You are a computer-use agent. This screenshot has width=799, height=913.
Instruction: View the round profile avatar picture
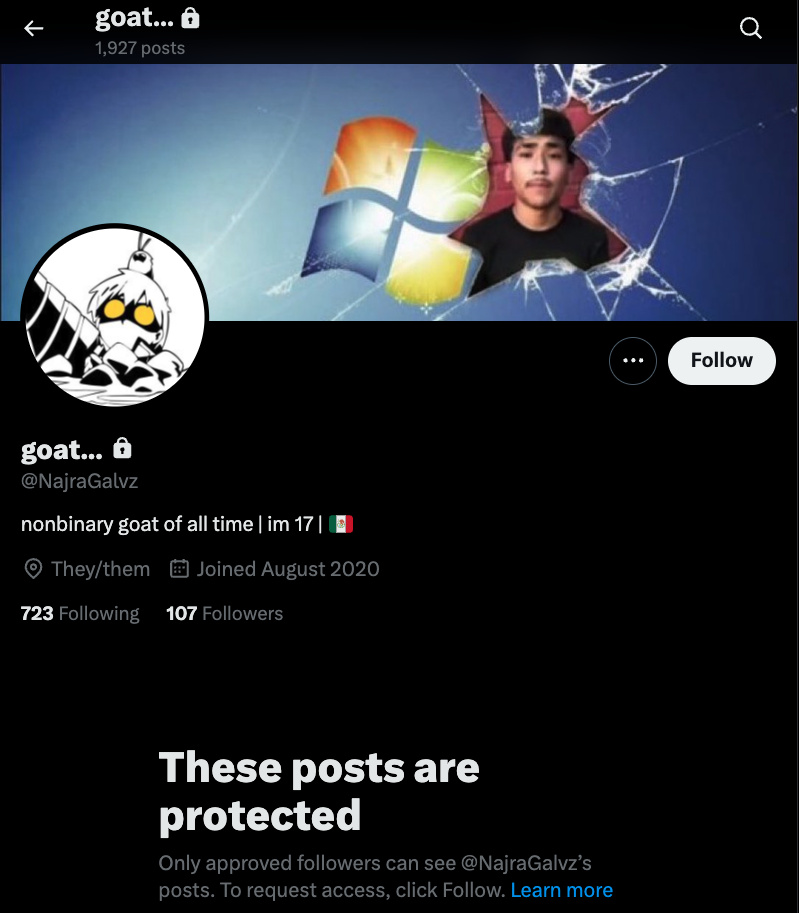(115, 315)
